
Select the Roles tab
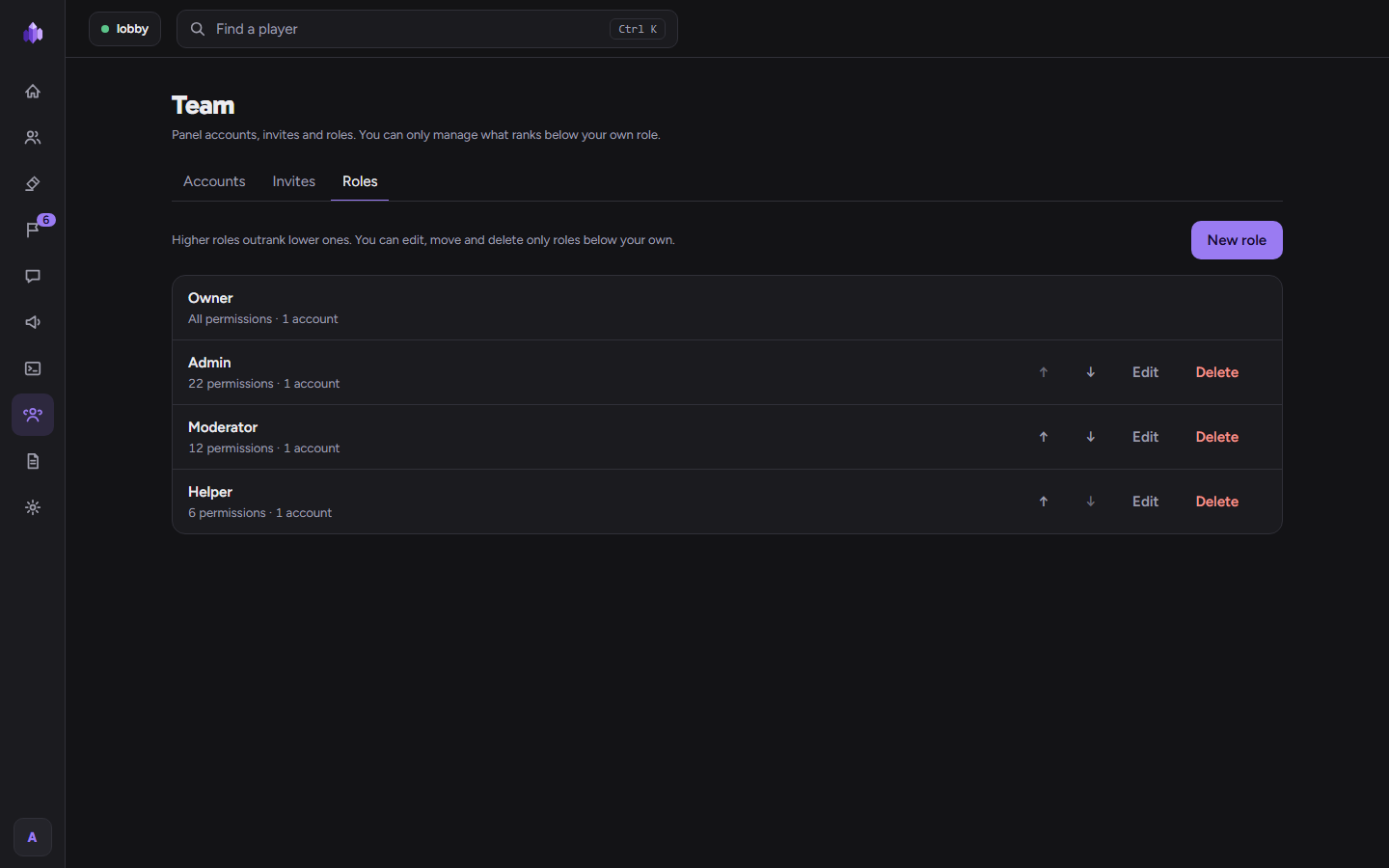point(360,181)
